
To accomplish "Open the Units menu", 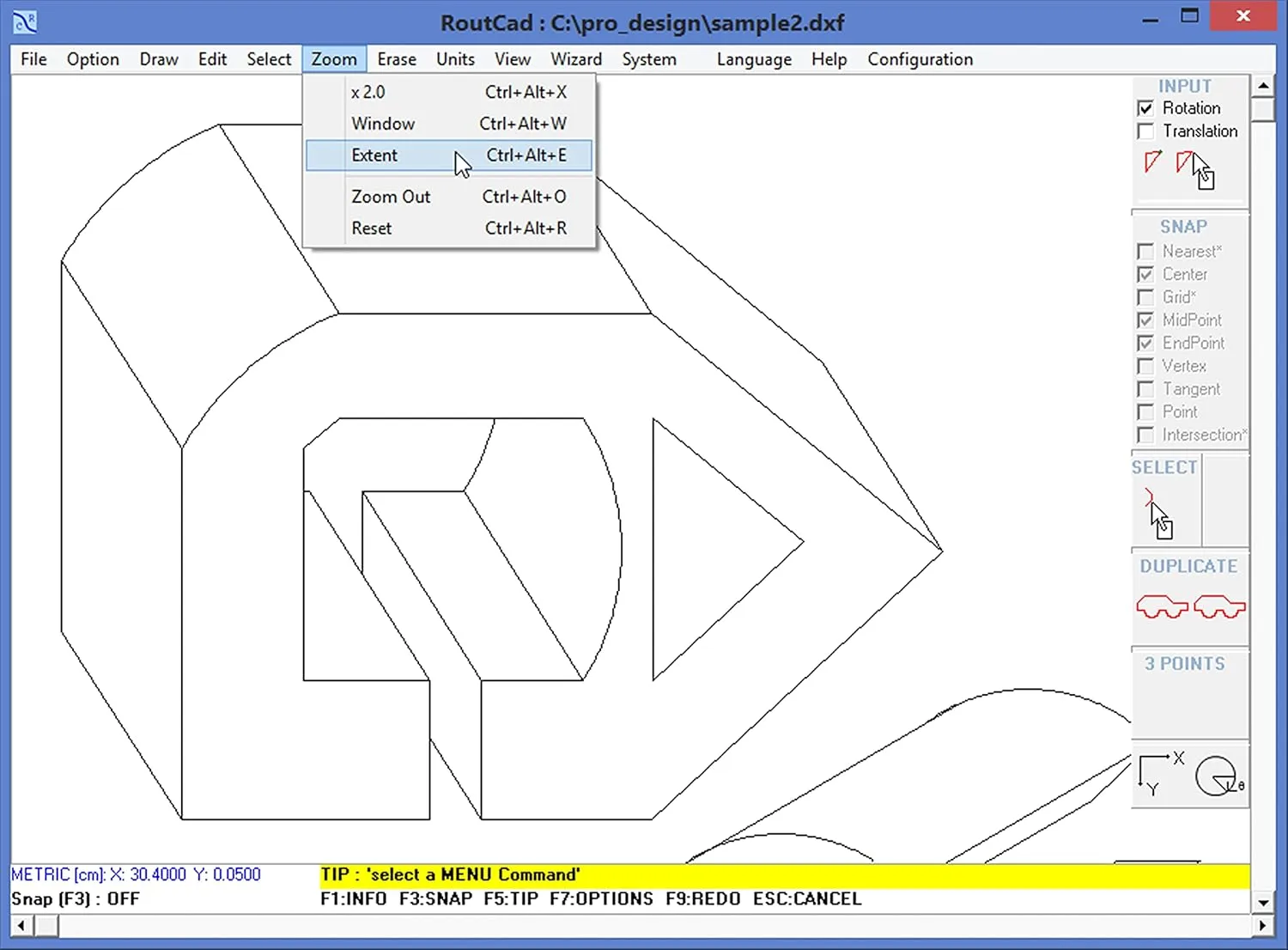I will pyautogui.click(x=455, y=58).
